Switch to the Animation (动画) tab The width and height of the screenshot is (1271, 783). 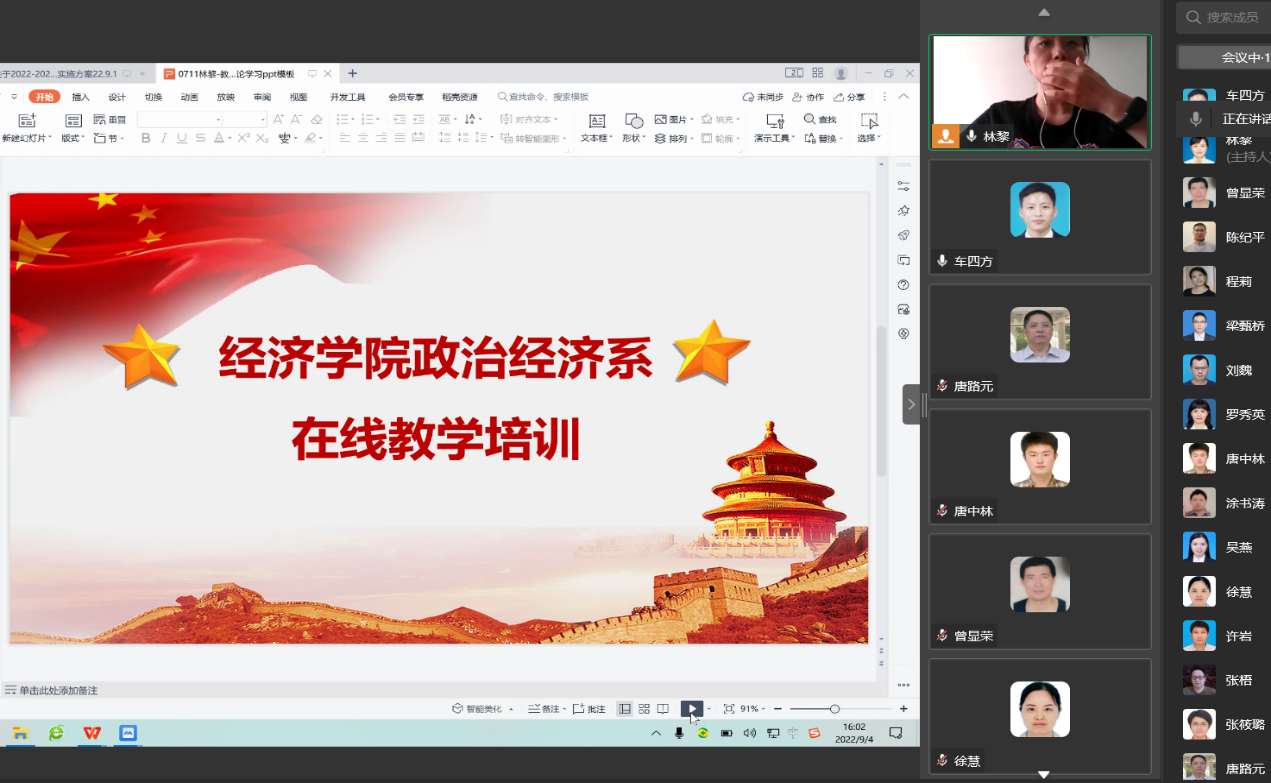pyautogui.click(x=189, y=97)
